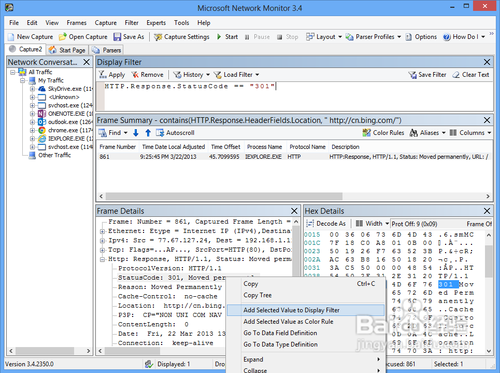Viewport: 500px width, 373px height.
Task: Open the How Do I help dropdown
Action: pos(464,37)
